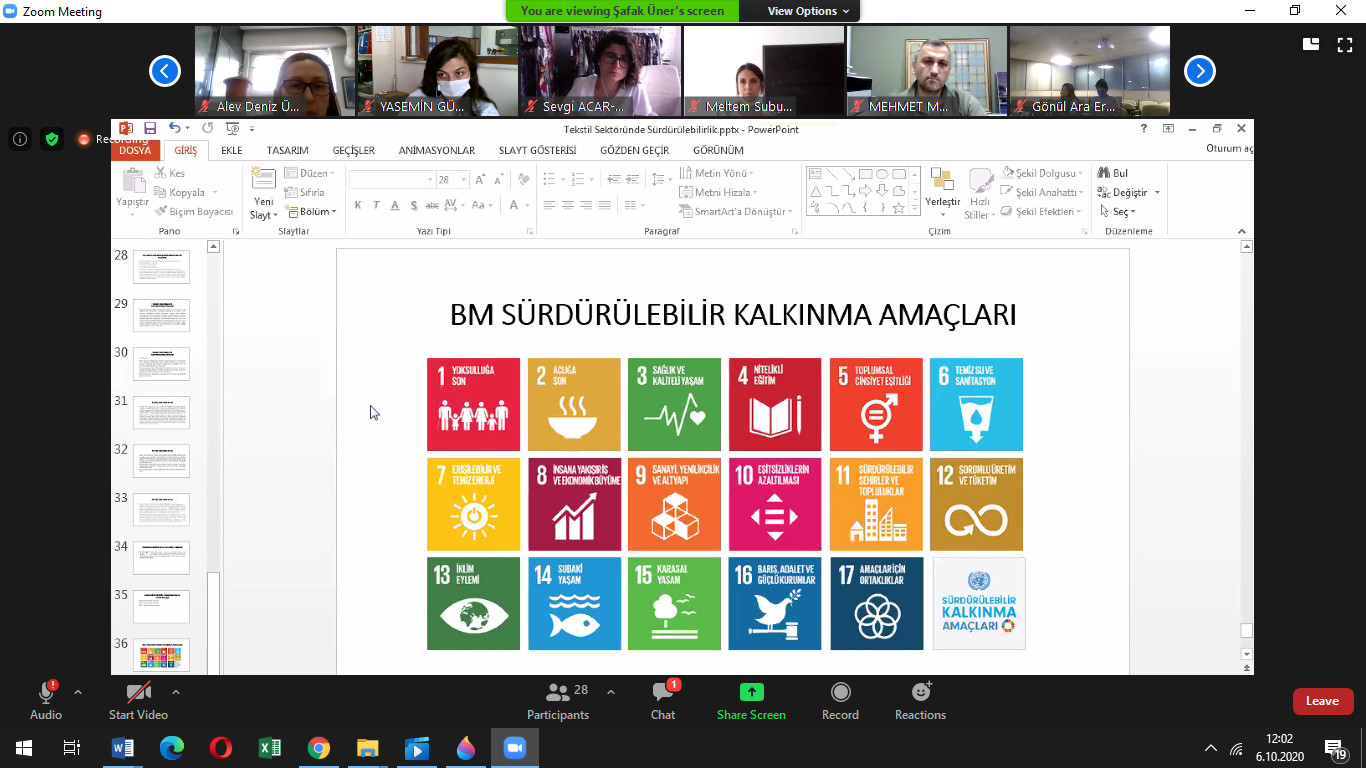Switch to SLAYT GÖSTERİSİ ribbon tab
Screen dimensions: 1366x768
[x=538, y=150]
